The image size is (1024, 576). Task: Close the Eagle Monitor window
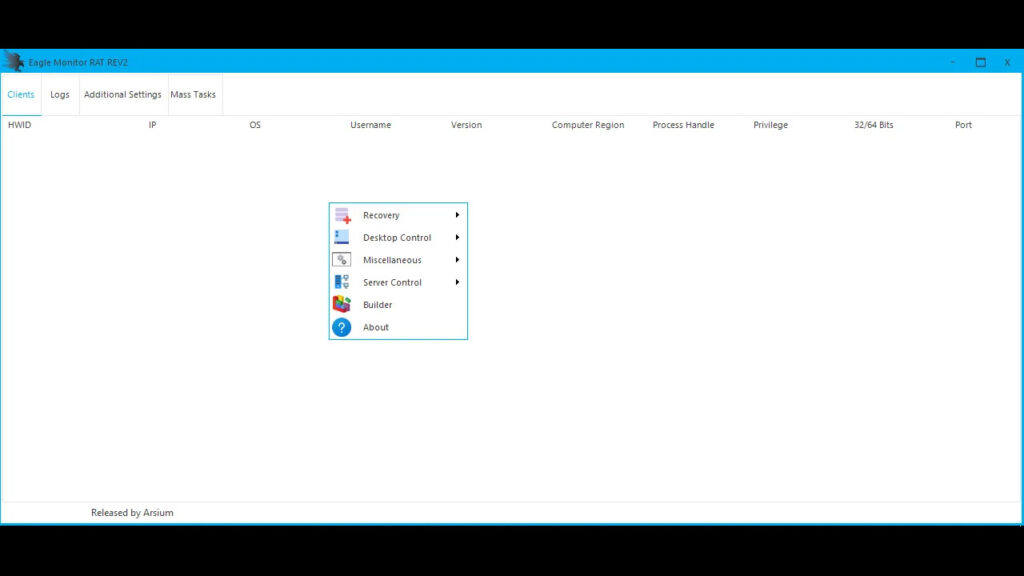pyautogui.click(x=1008, y=62)
